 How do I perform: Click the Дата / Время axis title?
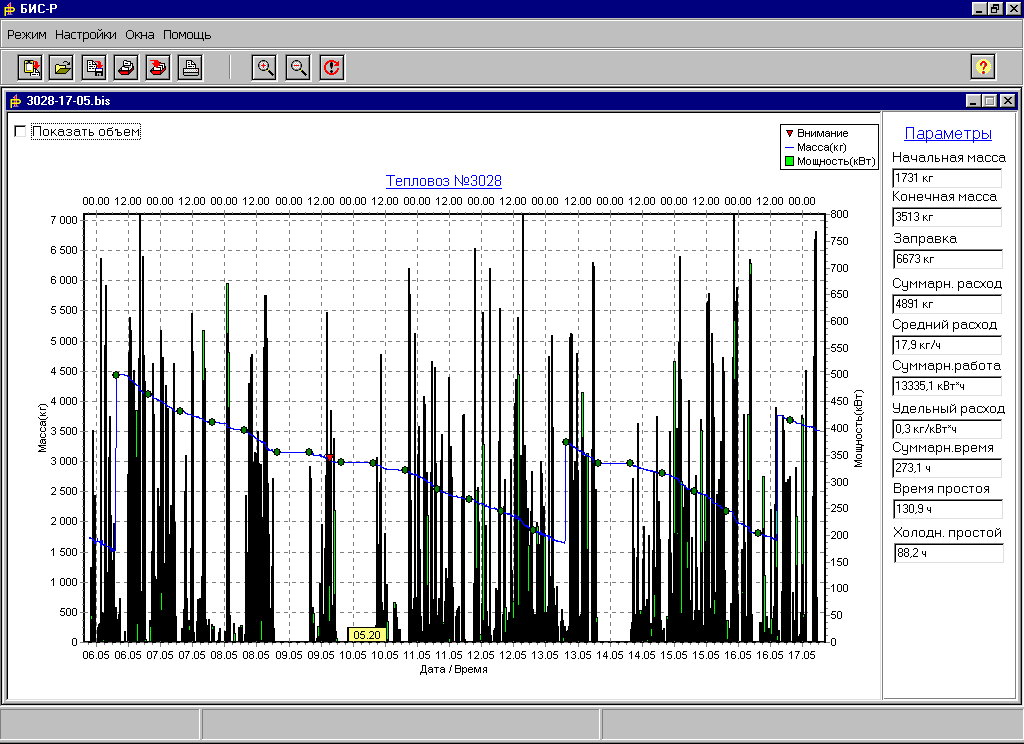coord(453,670)
